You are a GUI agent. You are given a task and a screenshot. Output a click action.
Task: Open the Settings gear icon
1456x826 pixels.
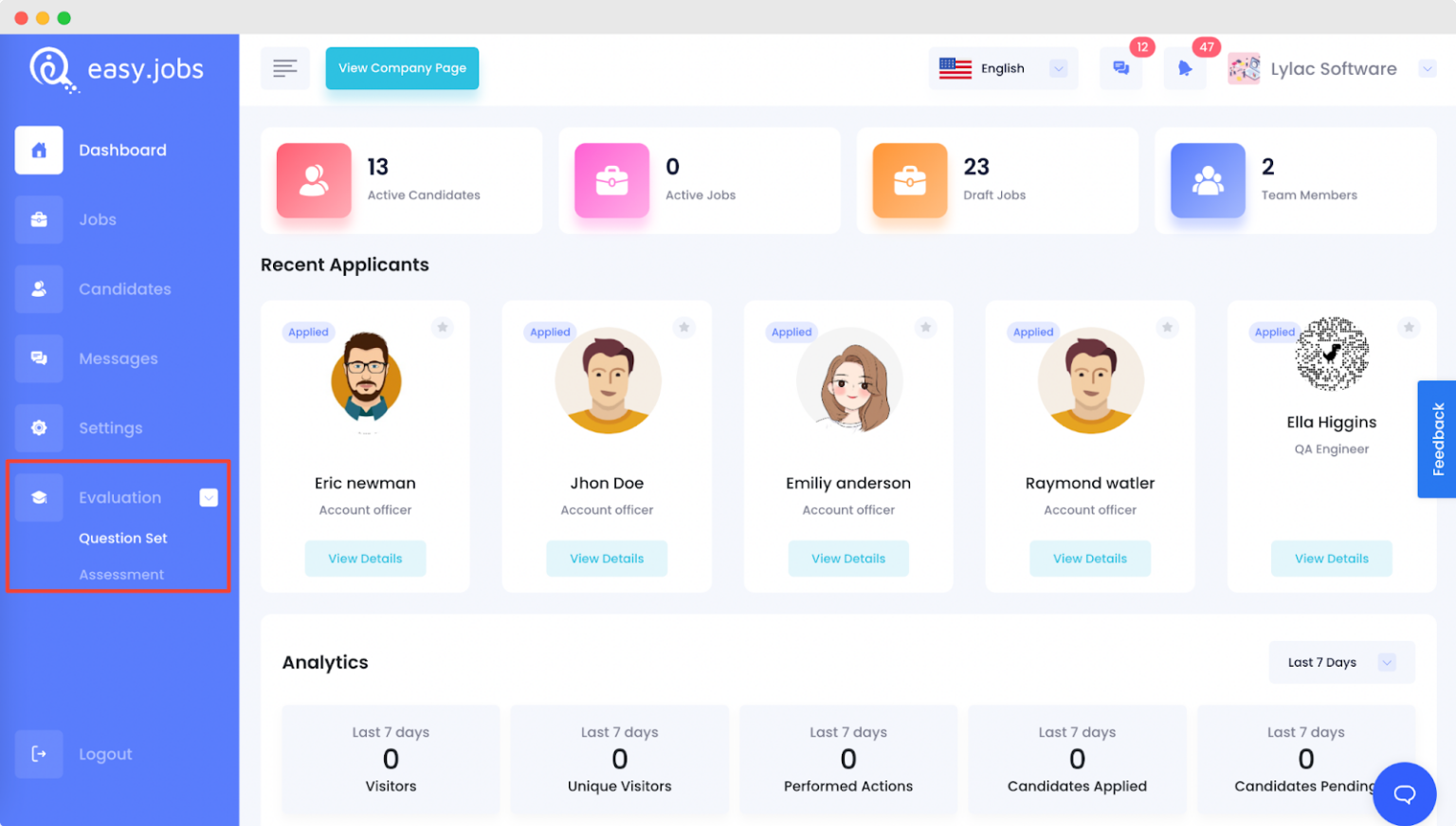pos(39,428)
